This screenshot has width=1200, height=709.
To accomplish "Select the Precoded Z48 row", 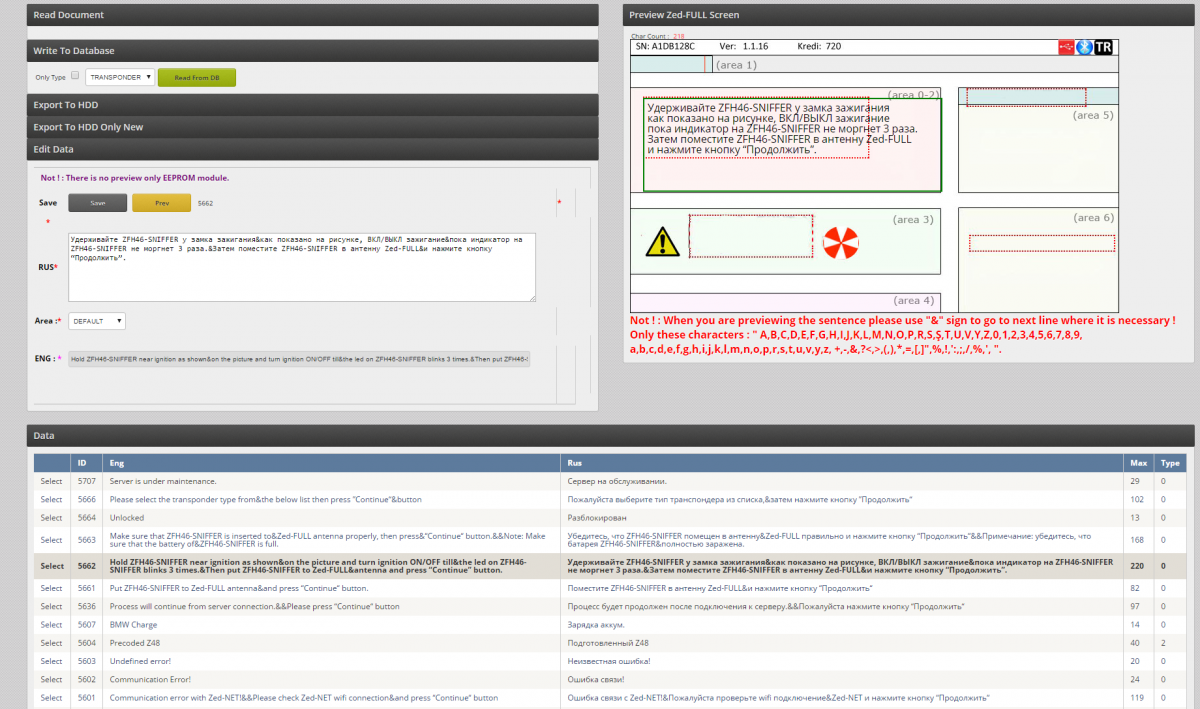I will pos(51,642).
